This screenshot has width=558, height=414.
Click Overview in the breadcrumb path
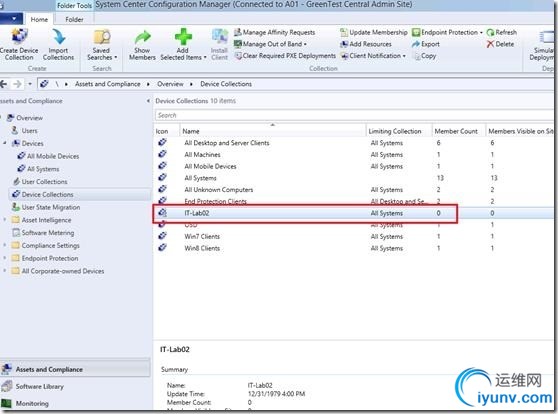(x=170, y=84)
